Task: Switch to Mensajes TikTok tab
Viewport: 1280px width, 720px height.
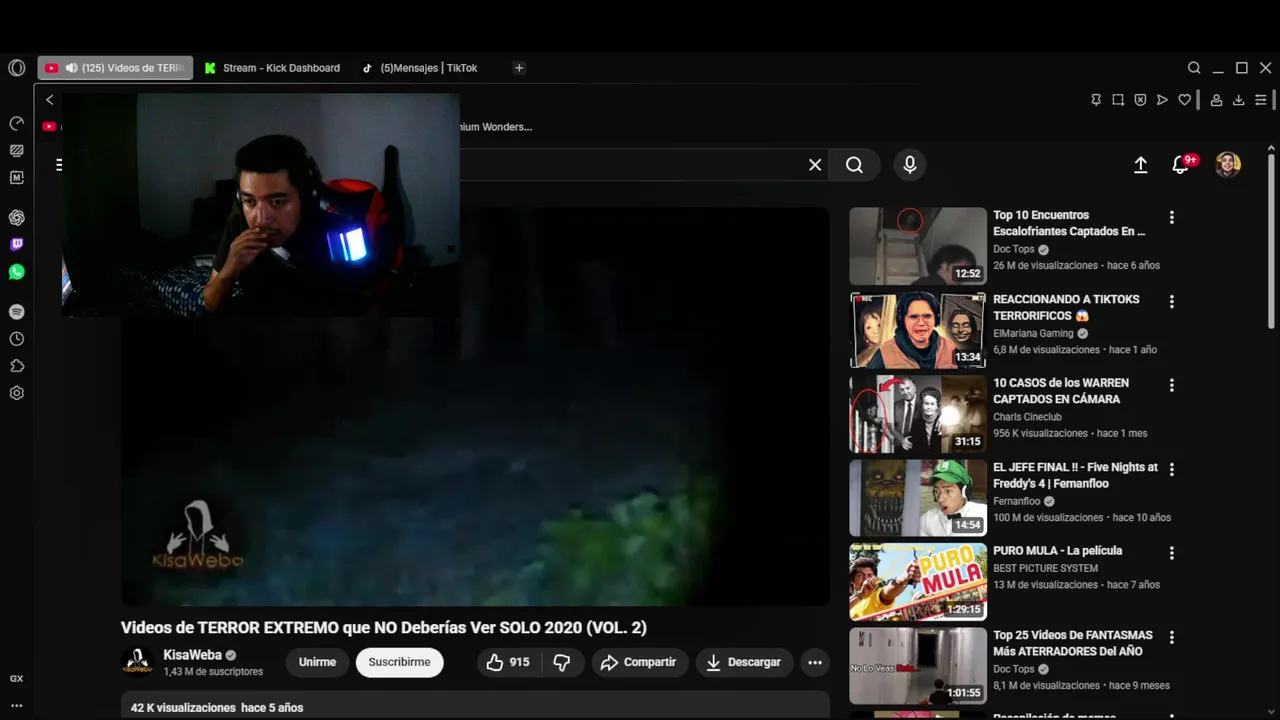Action: pos(420,68)
